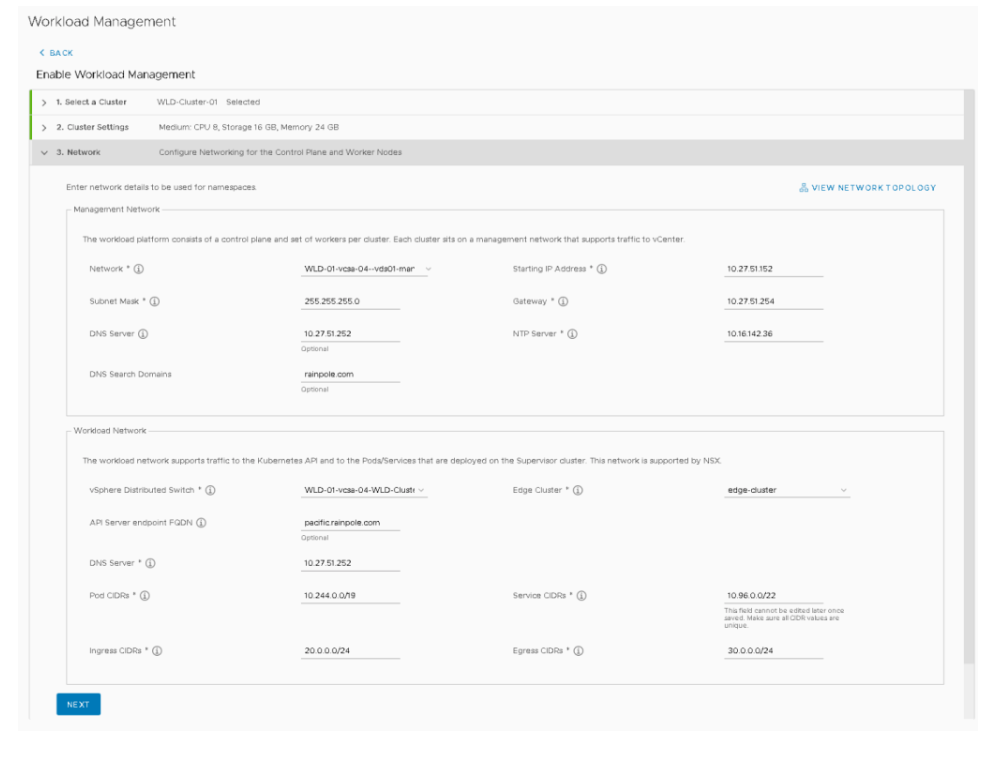This screenshot has width=990, height=758.
Task: Click the Gateway field
Action: click(x=773, y=302)
